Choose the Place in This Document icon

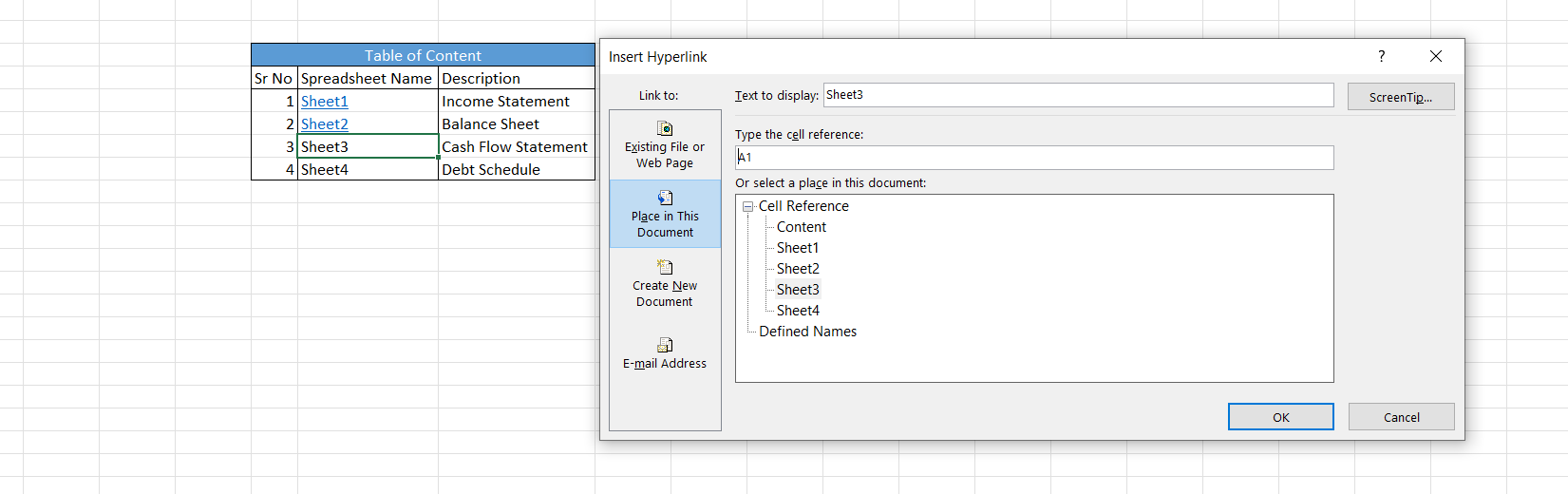pos(665,199)
